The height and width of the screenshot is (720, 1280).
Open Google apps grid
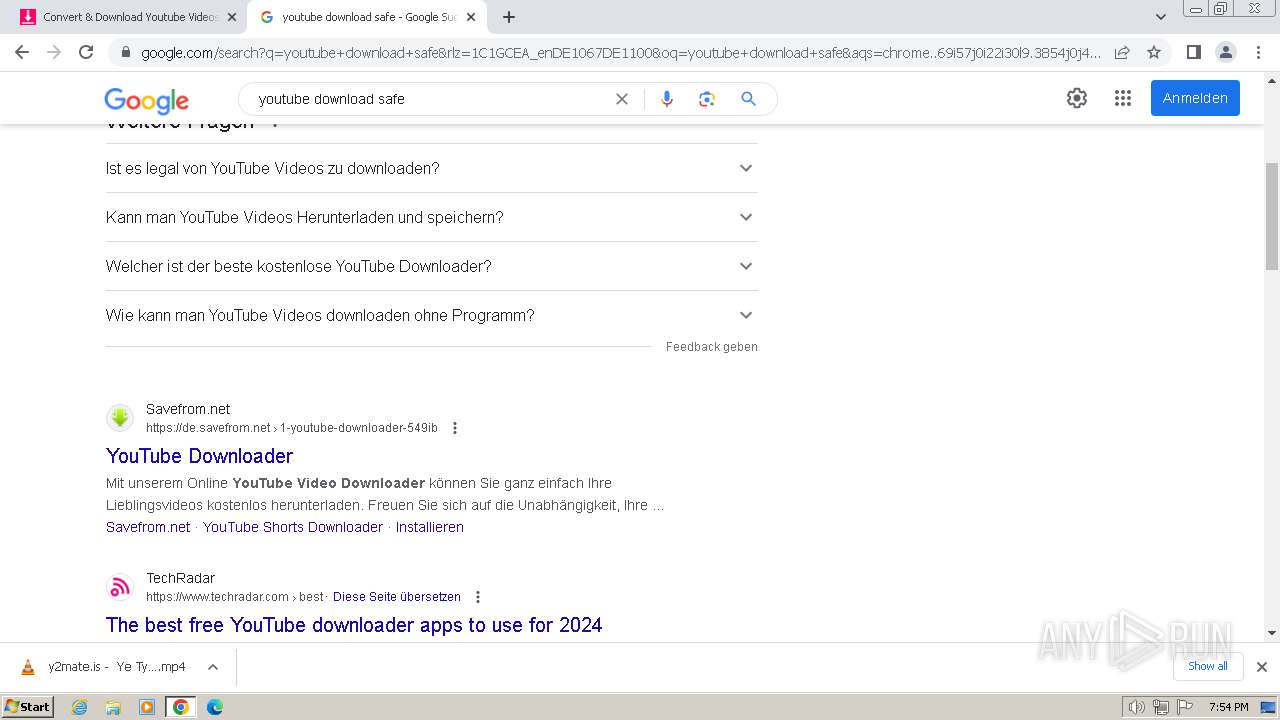(x=1123, y=98)
